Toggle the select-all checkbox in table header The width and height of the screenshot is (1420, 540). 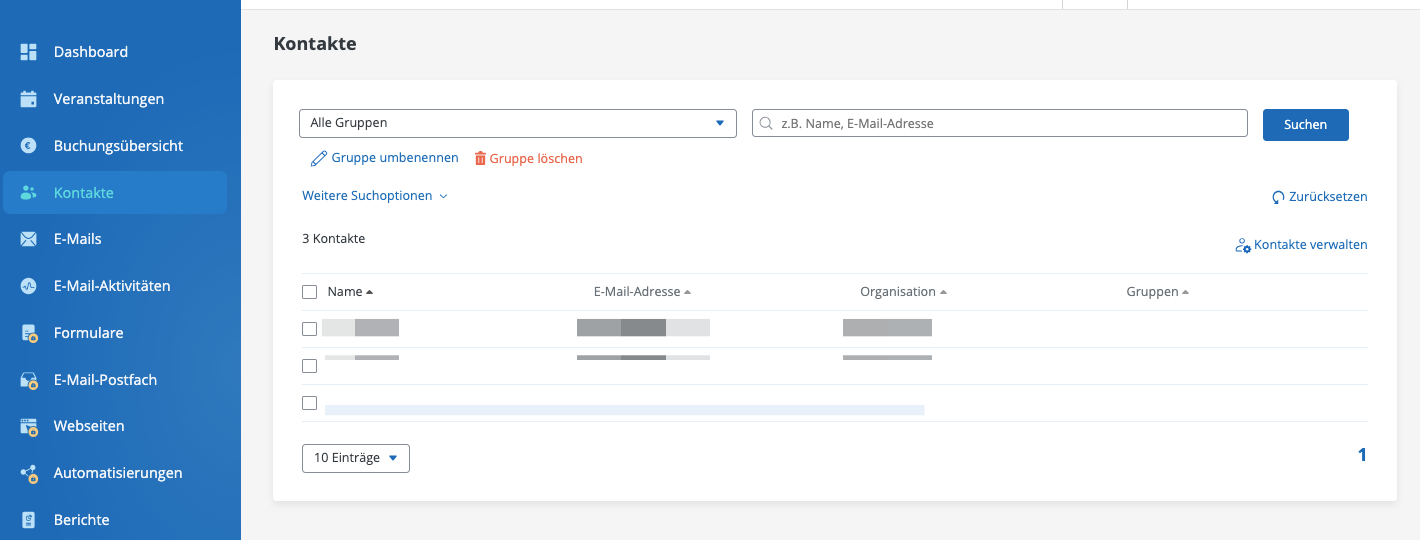click(x=310, y=292)
